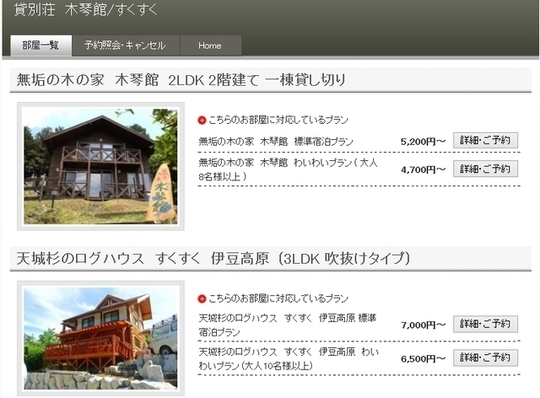Click すくすく 伊豆高原 標準宿泊プラン text

(x=288, y=325)
